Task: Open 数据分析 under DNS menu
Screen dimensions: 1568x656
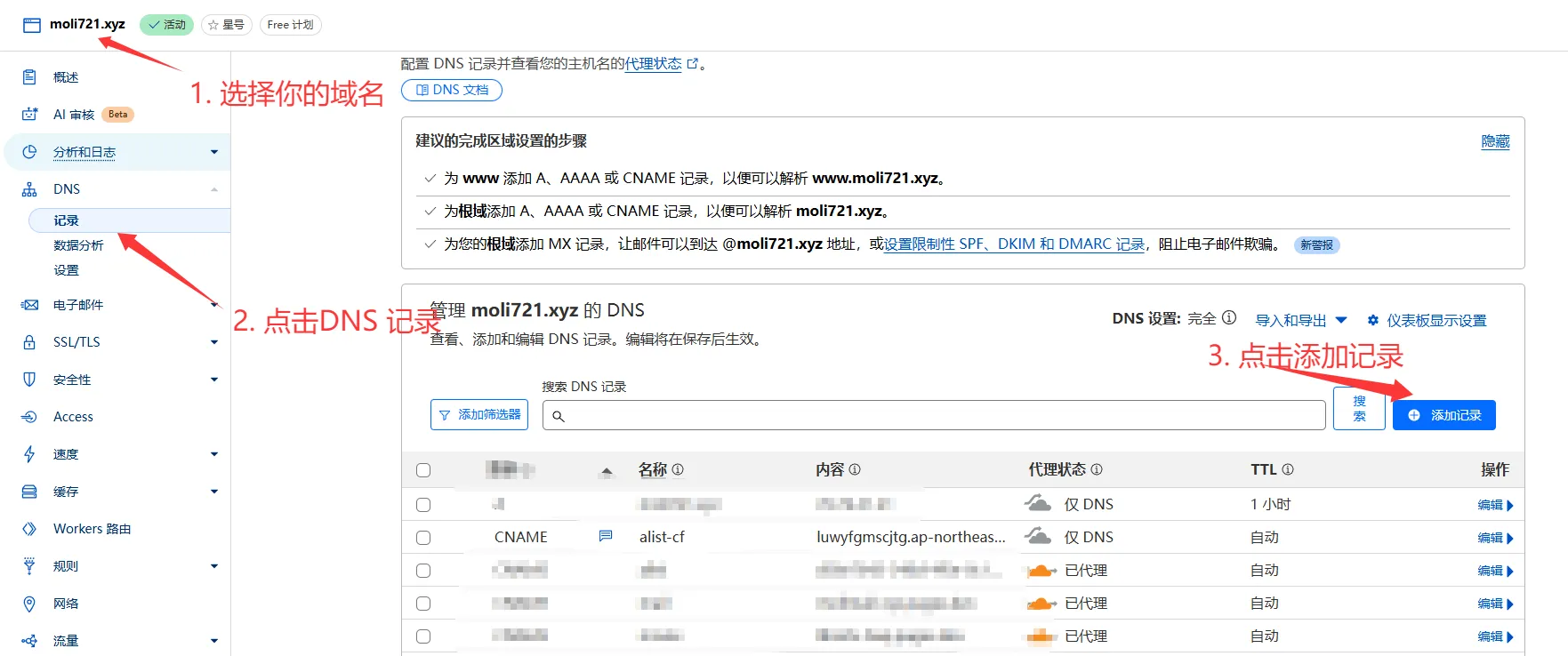Action: [78, 245]
